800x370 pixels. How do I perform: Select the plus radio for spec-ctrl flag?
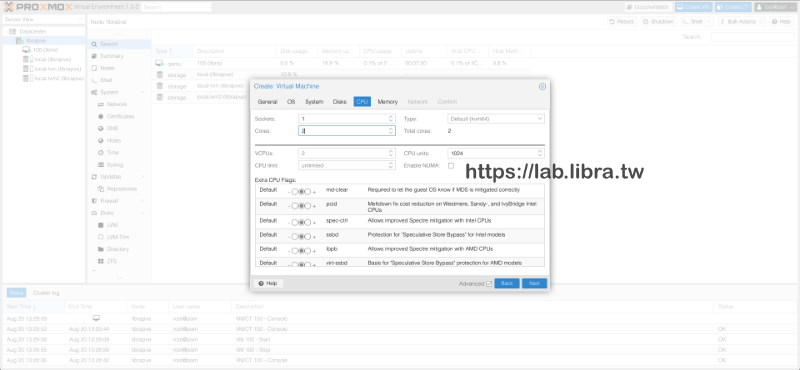pos(308,223)
